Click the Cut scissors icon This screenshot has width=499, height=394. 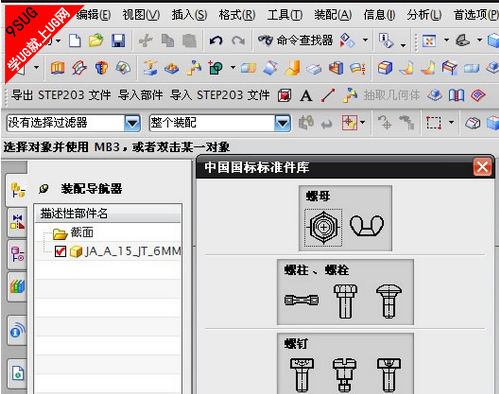(146, 41)
